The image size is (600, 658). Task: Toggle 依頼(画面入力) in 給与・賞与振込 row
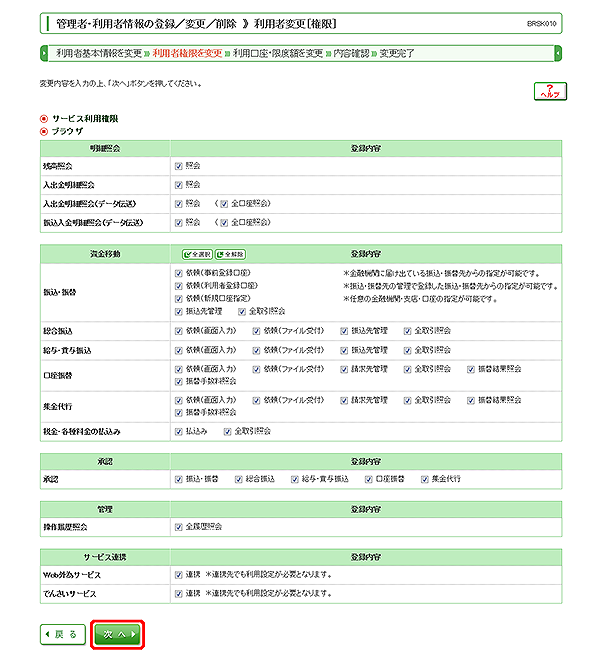point(178,350)
